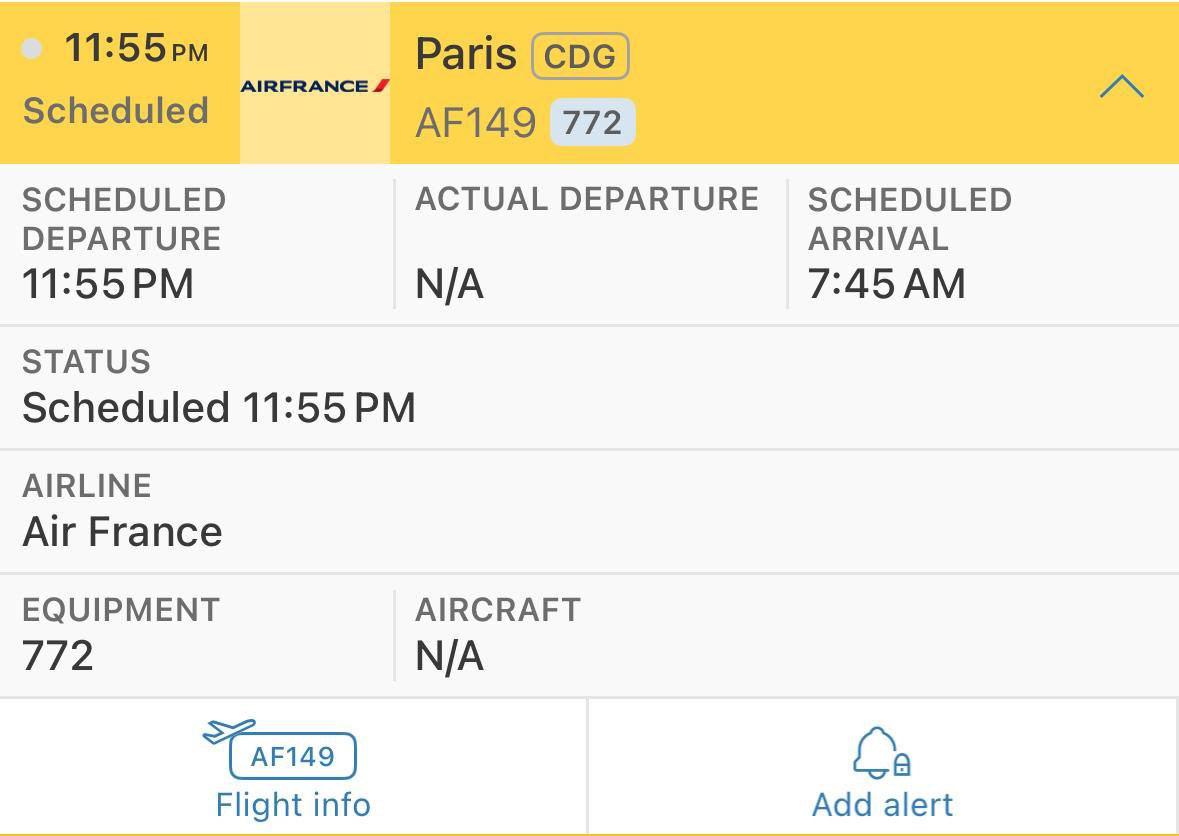The height and width of the screenshot is (836, 1179).
Task: Click the Air France logo
Action: 314,86
